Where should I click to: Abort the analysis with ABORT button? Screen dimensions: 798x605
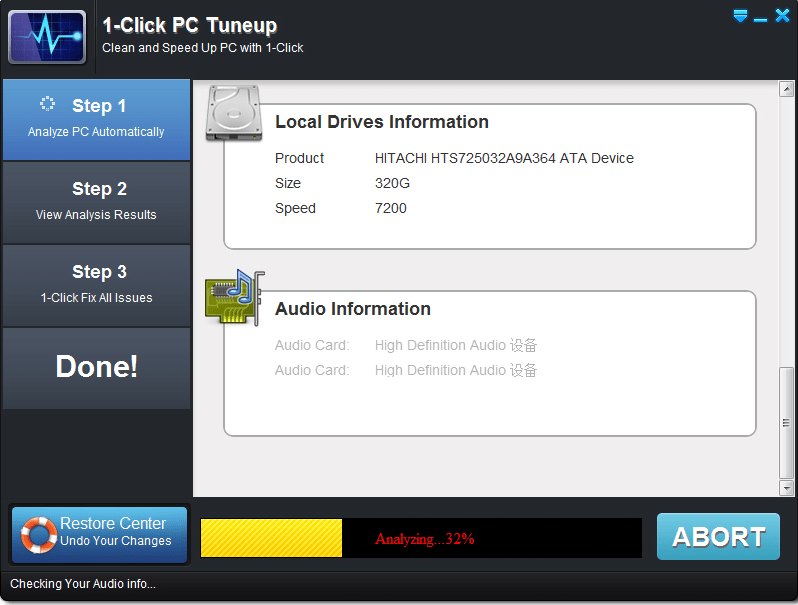coord(718,536)
